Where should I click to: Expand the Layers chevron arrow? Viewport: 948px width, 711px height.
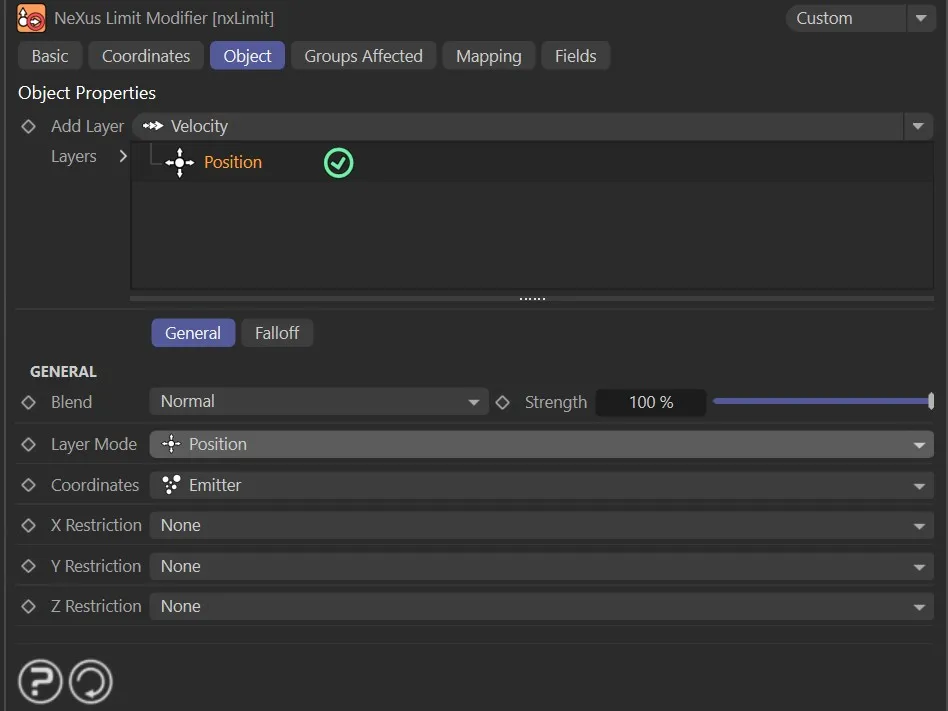click(123, 156)
